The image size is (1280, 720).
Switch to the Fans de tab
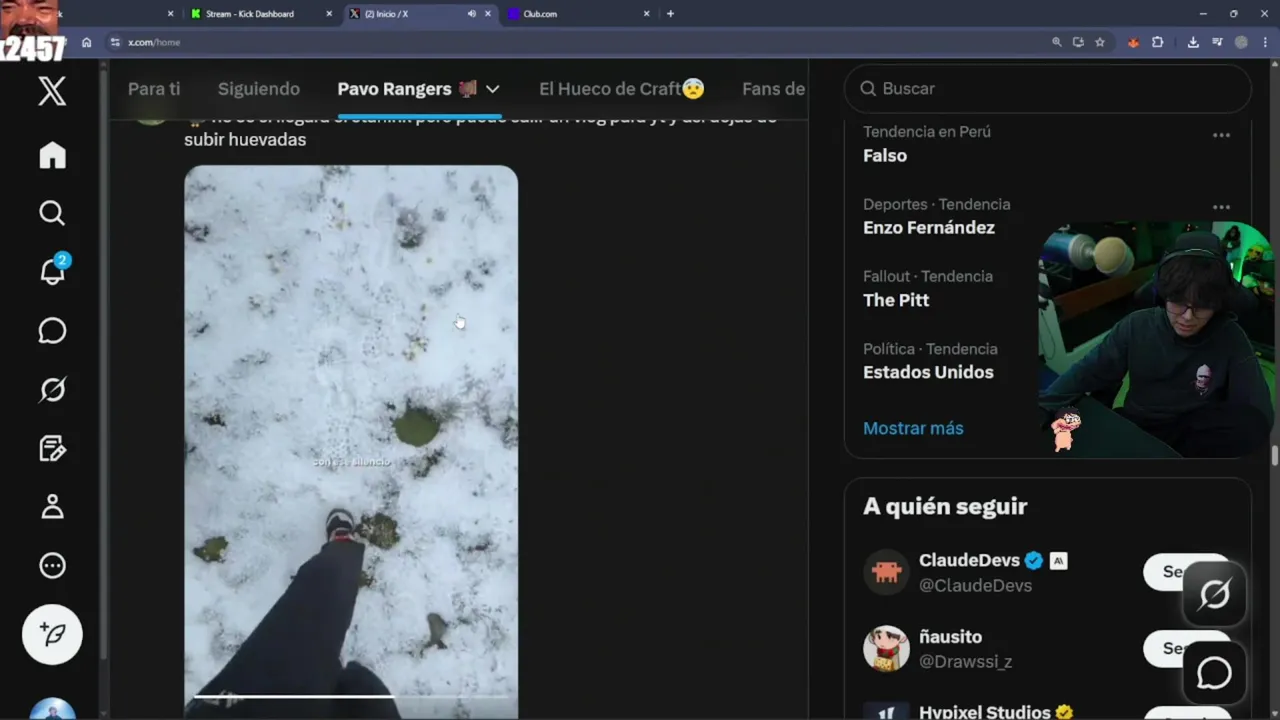click(773, 89)
